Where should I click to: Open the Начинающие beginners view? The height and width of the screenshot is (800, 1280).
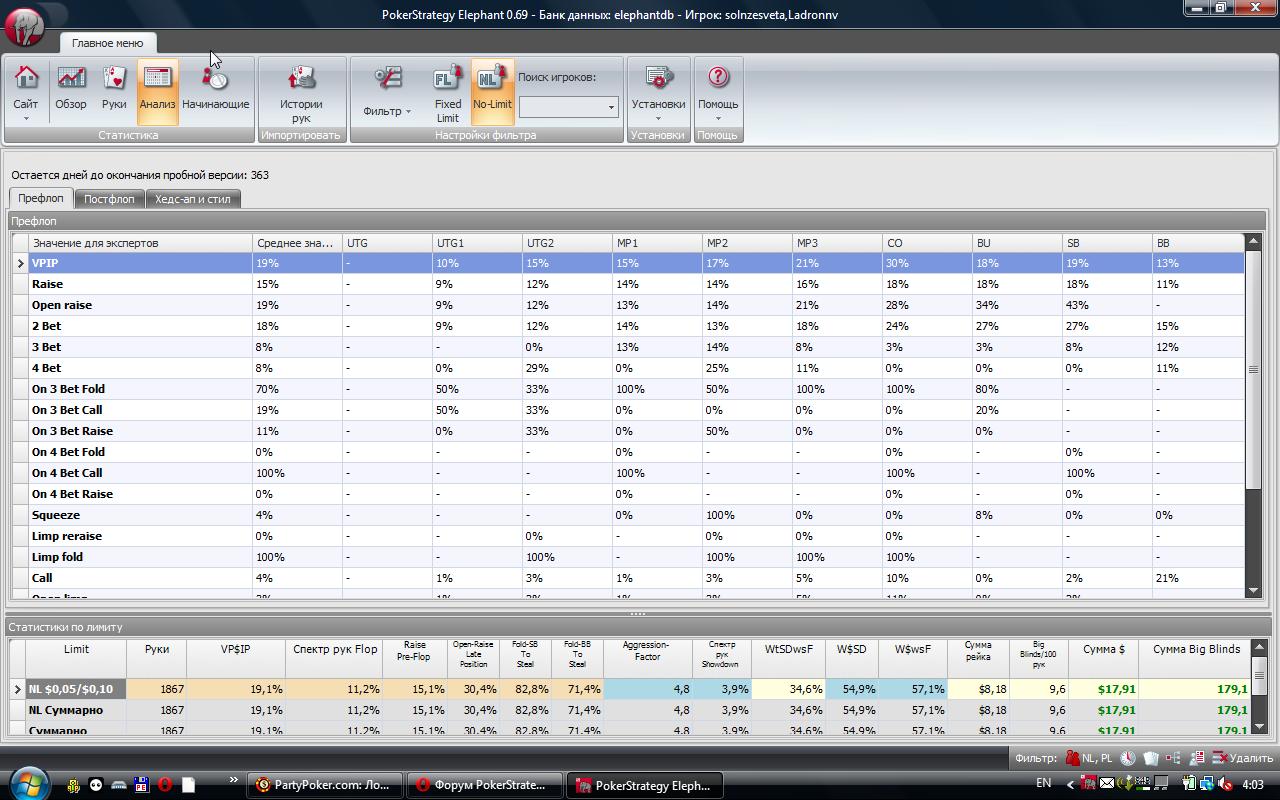[215, 91]
